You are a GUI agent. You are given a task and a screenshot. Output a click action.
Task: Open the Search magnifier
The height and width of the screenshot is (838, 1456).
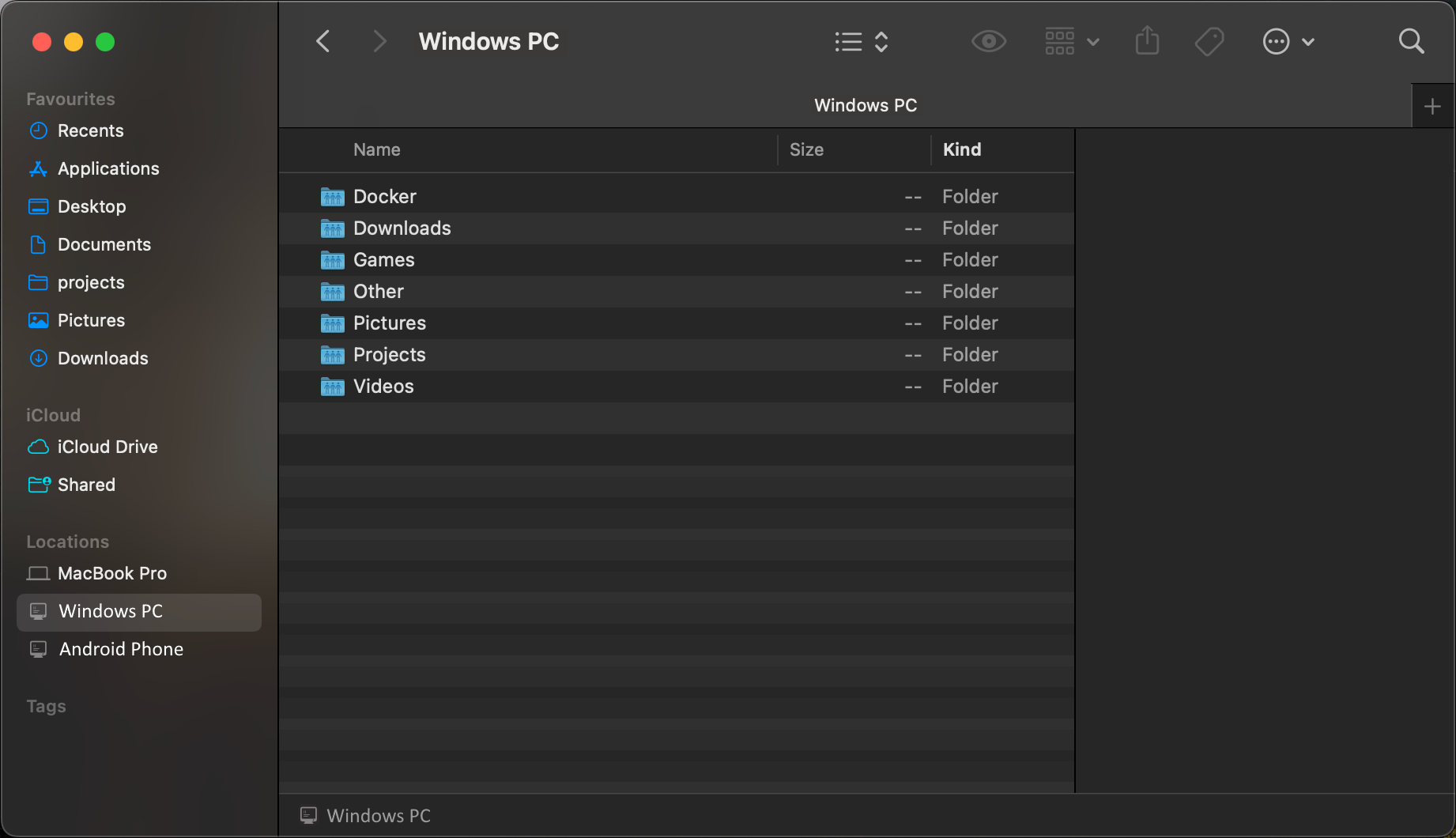(1411, 41)
